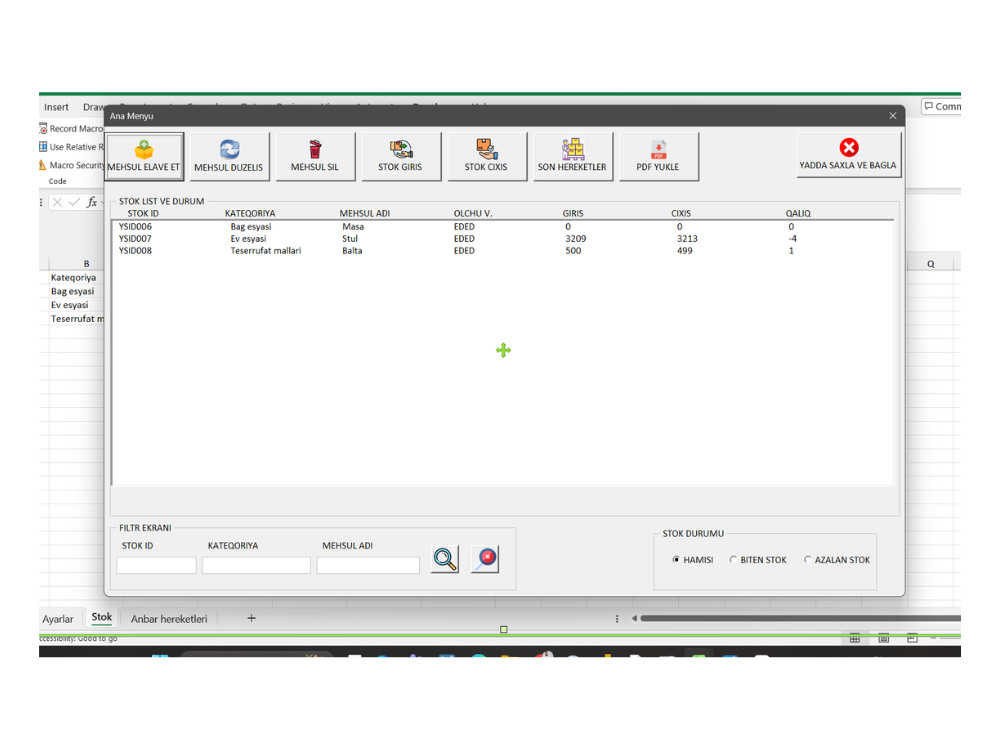The width and height of the screenshot is (1000, 750).
Task: Select the AZALAN STOK radio option
Action: 837,560
